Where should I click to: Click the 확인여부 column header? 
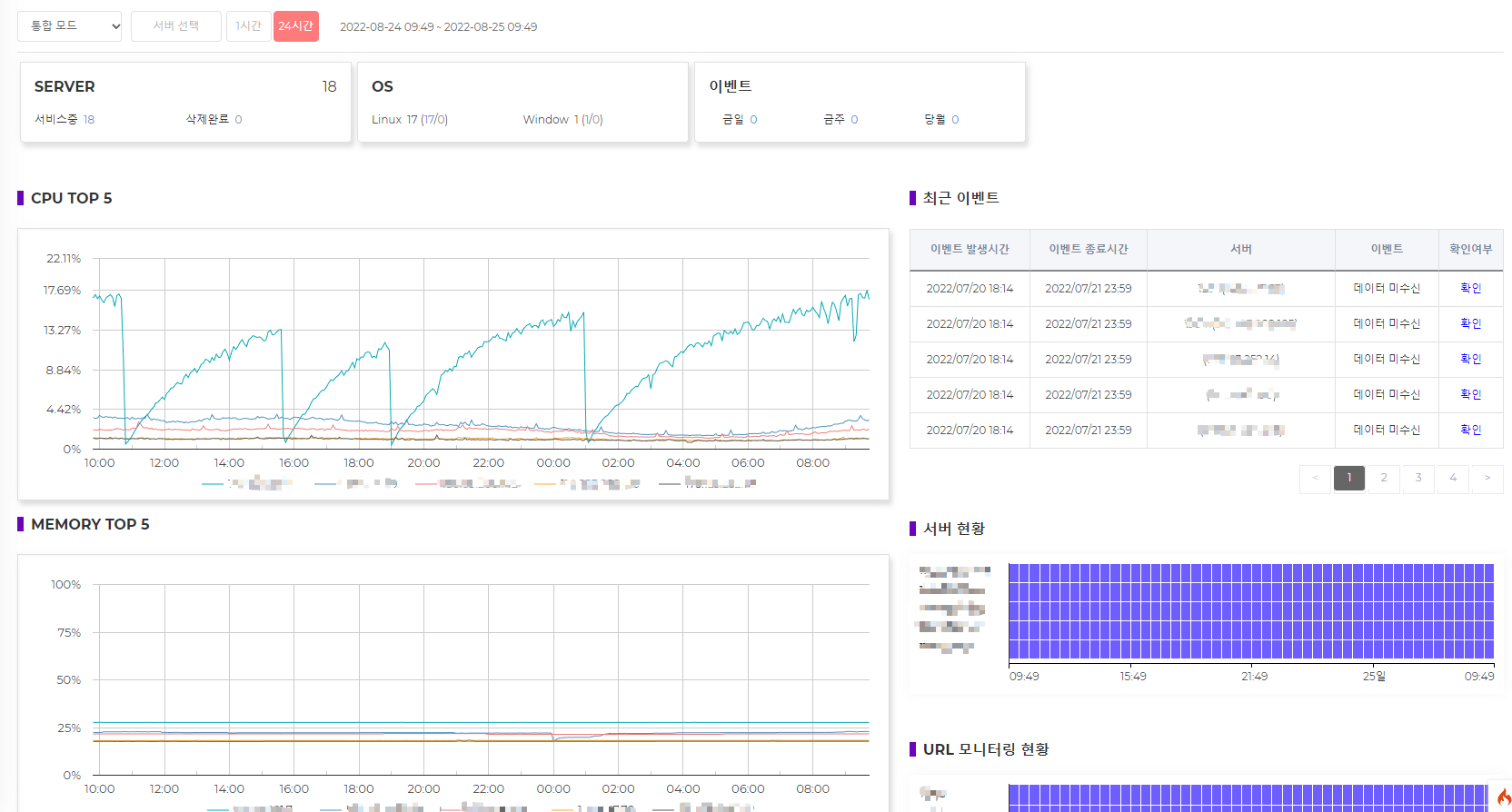coord(1470,249)
